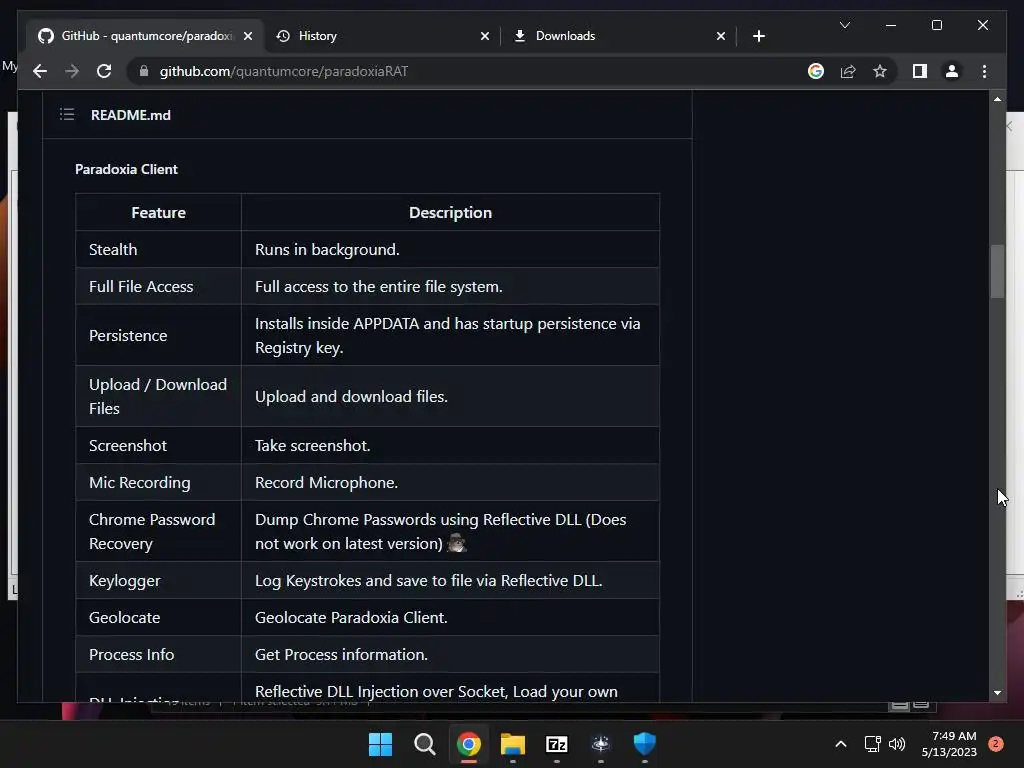This screenshot has width=1024, height=768.
Task: Click 'Record Microphone.' description
Action: [x=326, y=483]
